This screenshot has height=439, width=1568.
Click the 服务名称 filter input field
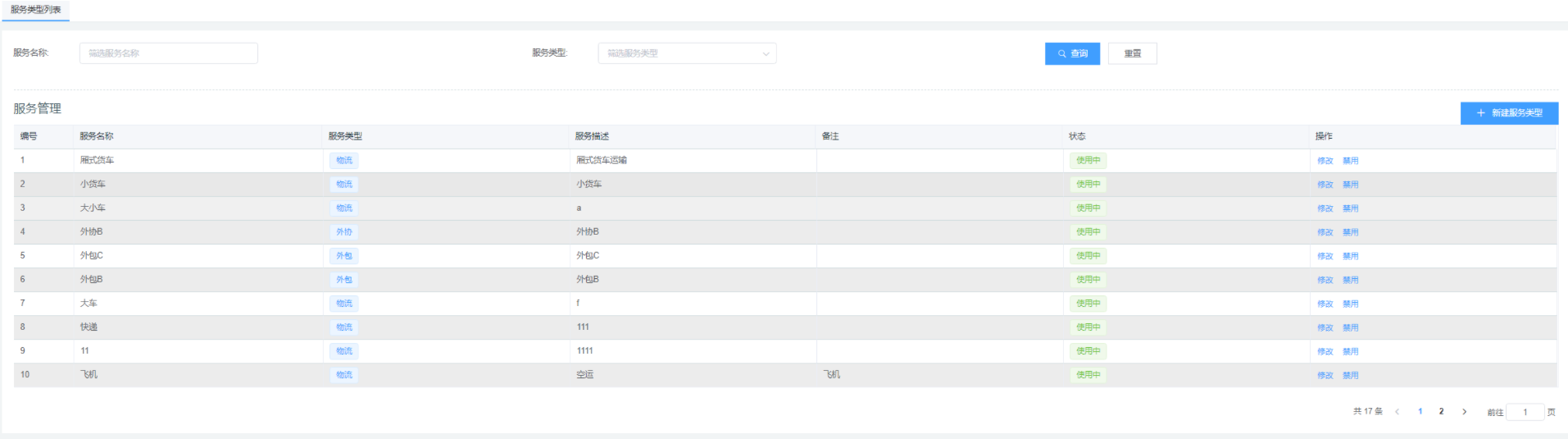coord(168,53)
